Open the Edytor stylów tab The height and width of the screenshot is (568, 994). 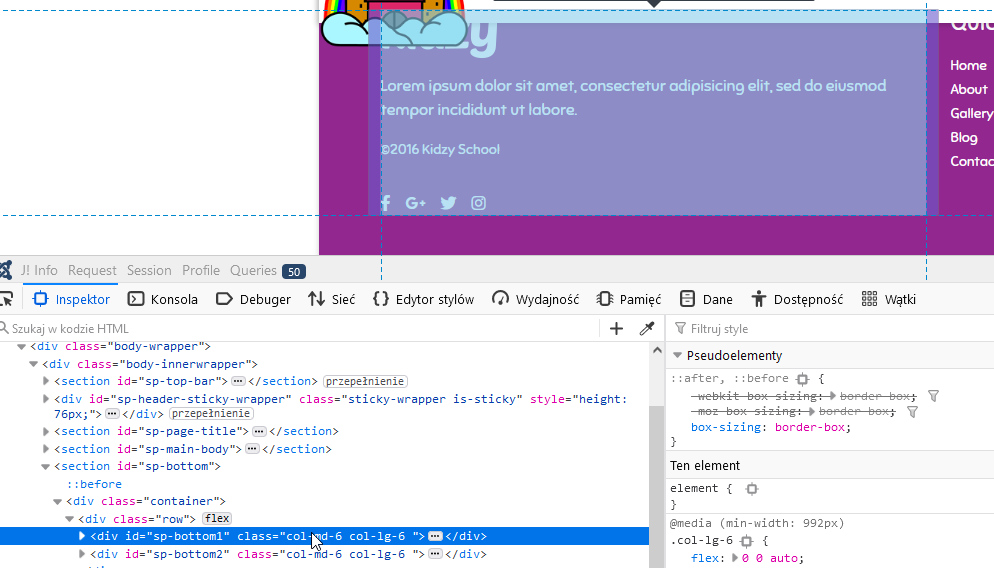pos(423,299)
